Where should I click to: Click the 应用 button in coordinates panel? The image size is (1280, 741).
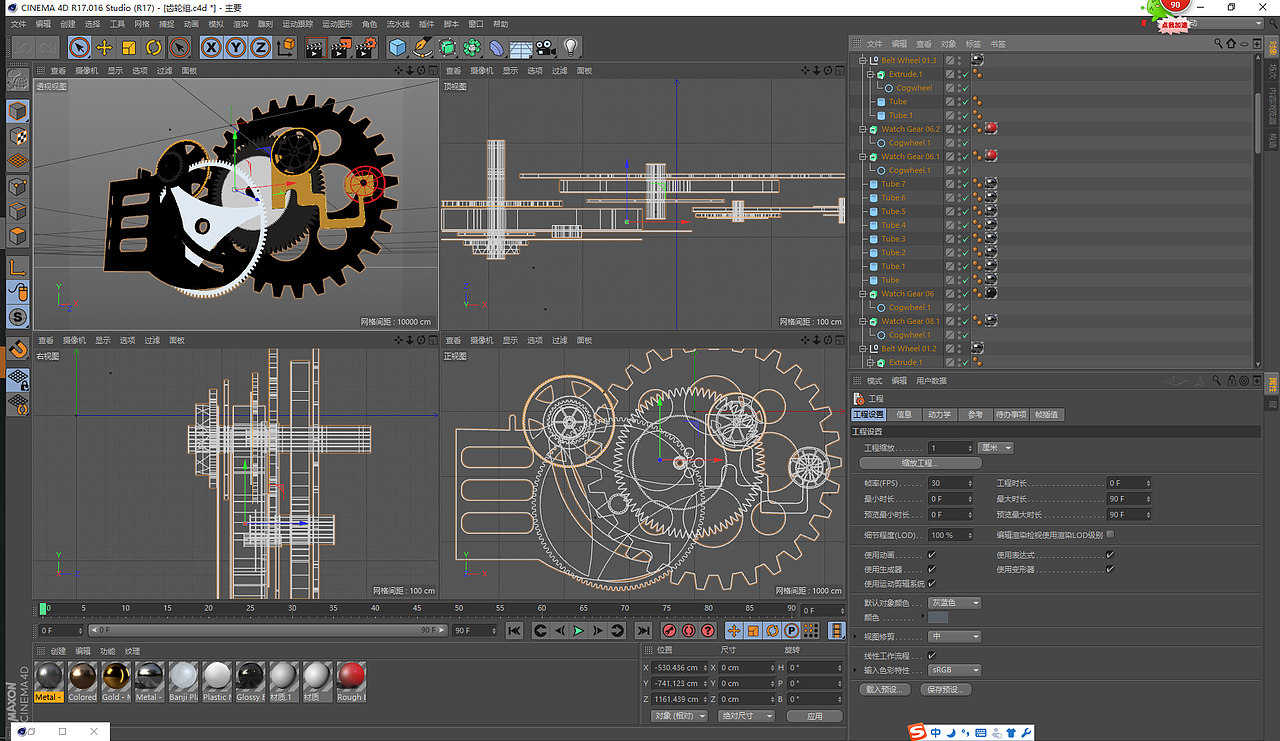(814, 716)
